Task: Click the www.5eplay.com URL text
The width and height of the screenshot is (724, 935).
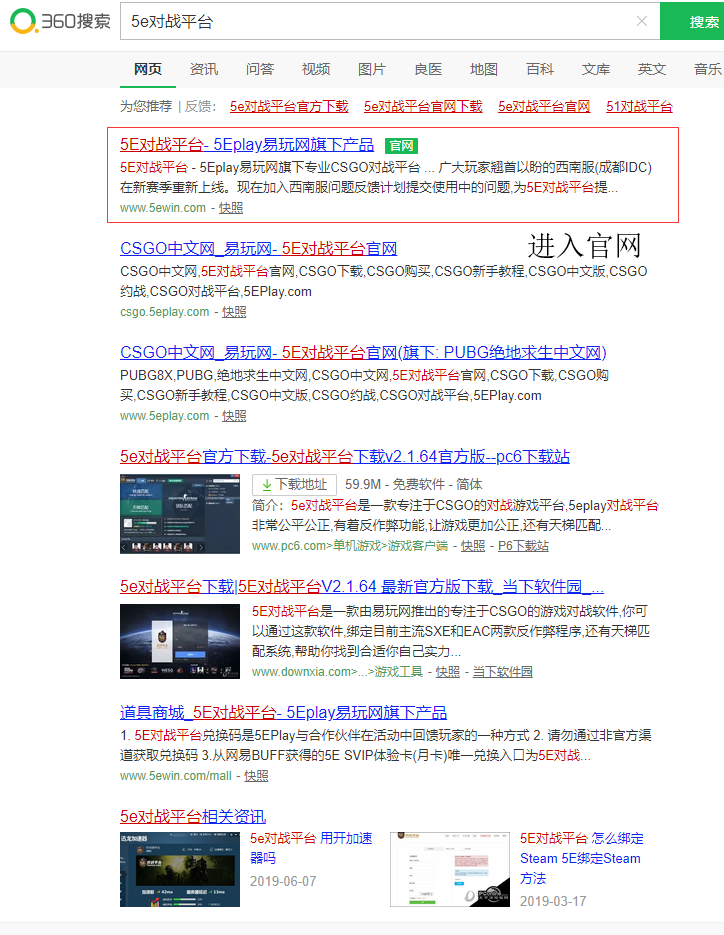Action: (165, 415)
